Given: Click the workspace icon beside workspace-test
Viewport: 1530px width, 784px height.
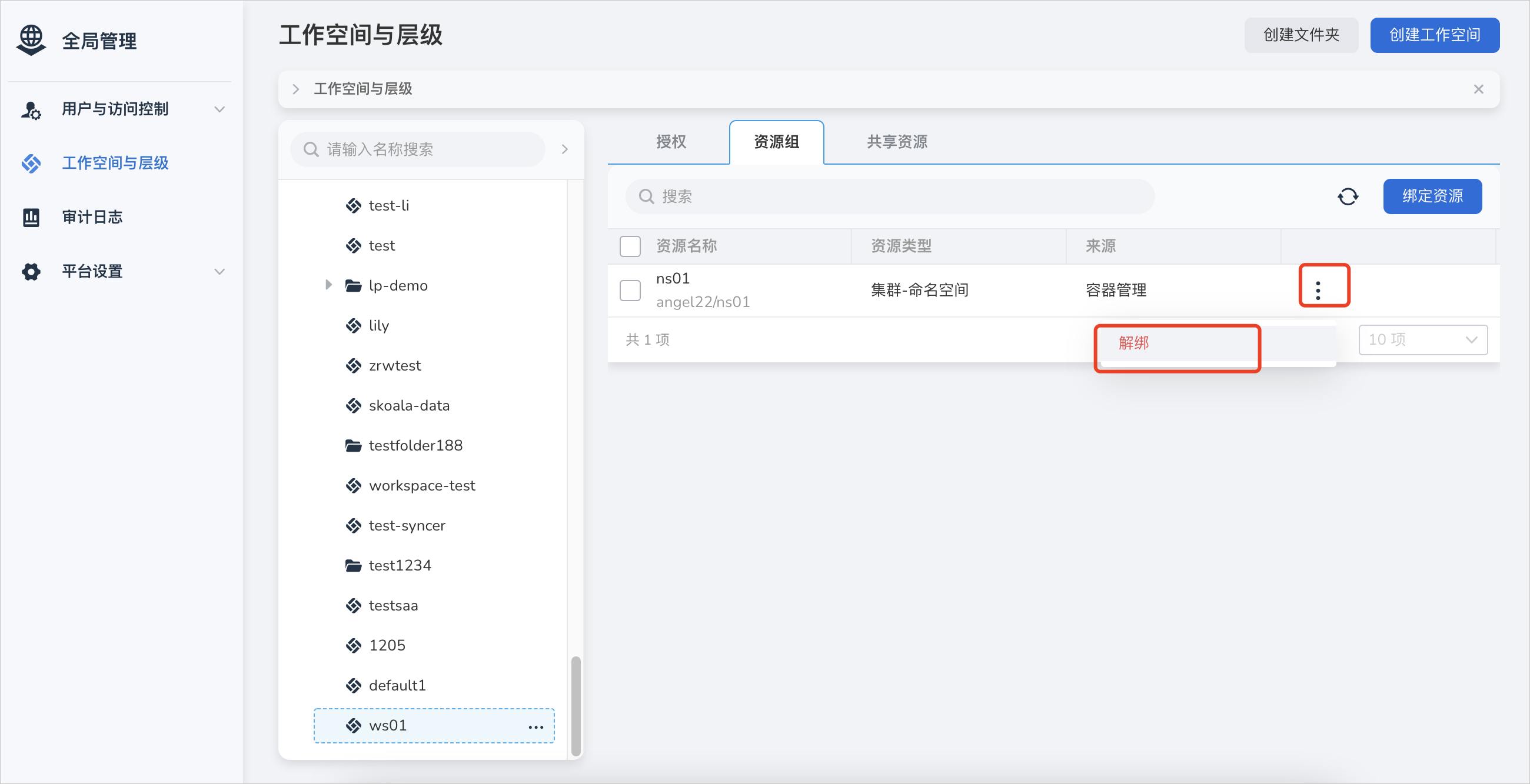Looking at the screenshot, I should tap(354, 485).
